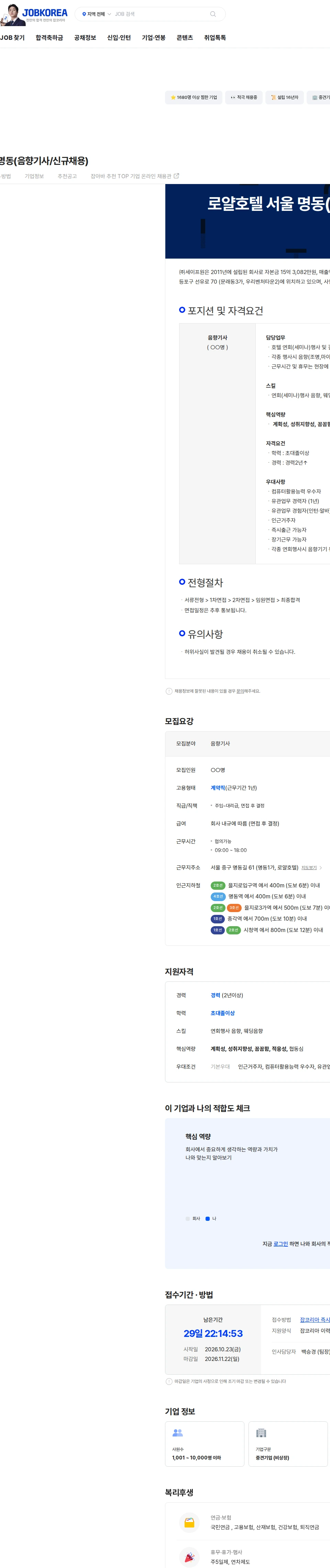
Task: Open the JOB 찾기 menu
Action: coord(12,38)
